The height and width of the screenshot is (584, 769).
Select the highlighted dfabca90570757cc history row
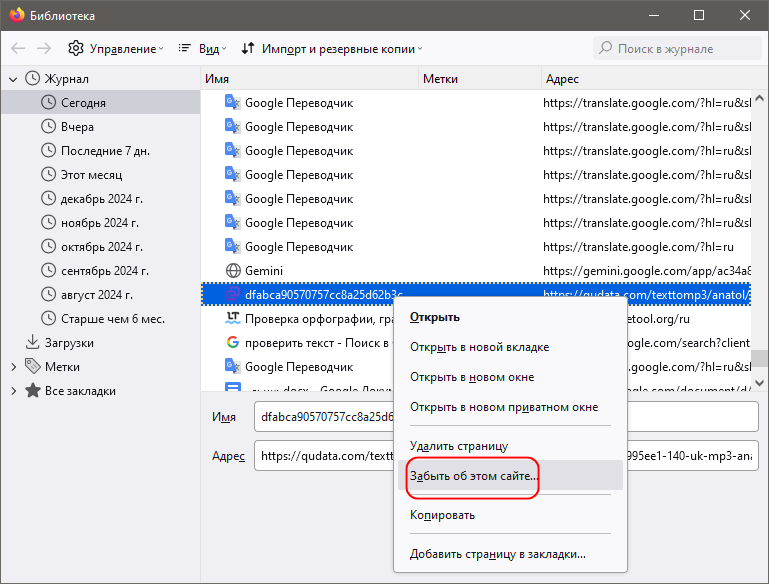(x=476, y=294)
